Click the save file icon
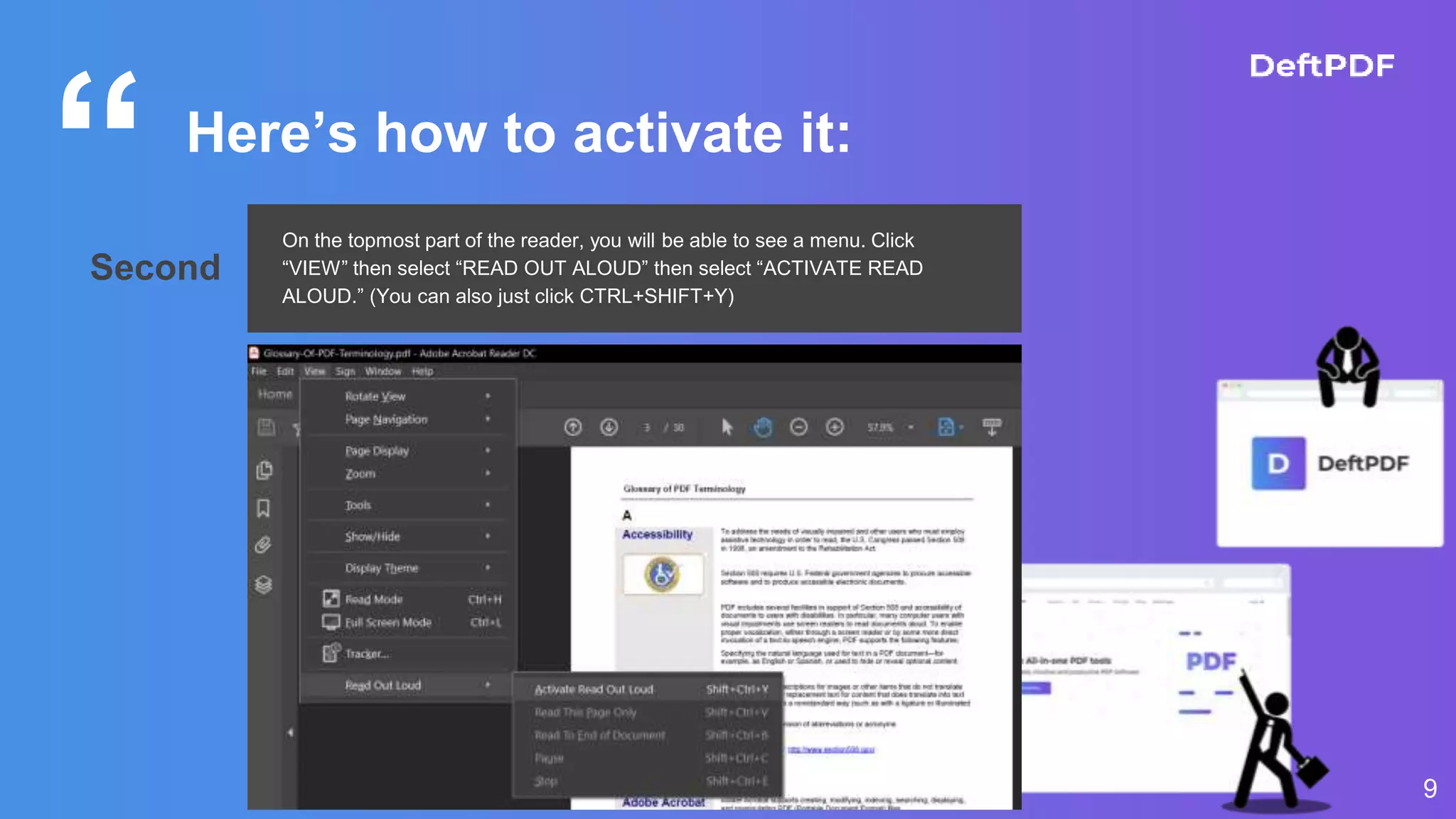The image size is (1456, 819). 266,427
